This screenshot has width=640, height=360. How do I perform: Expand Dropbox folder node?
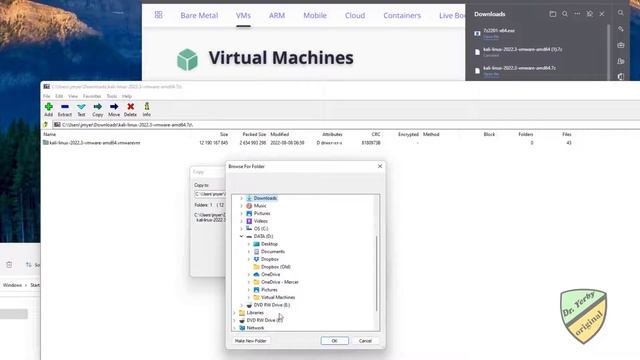[x=249, y=259]
